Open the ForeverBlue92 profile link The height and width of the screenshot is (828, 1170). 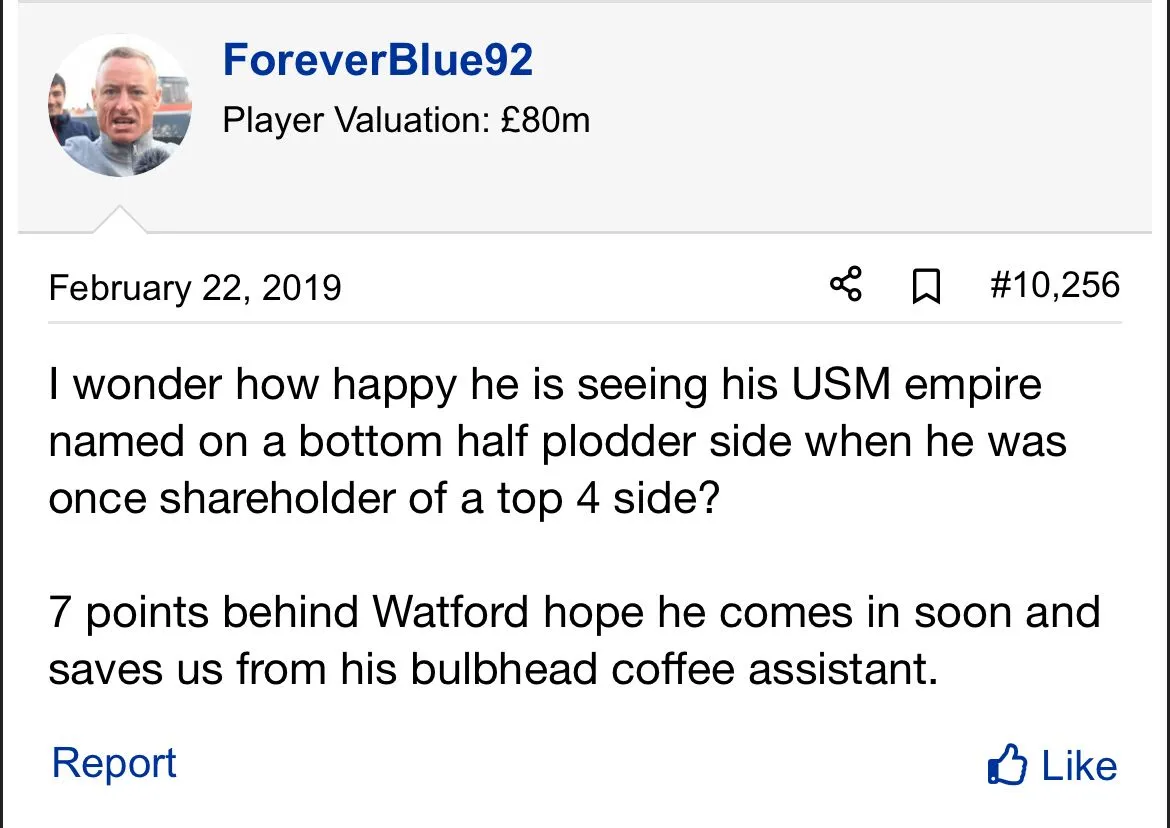pos(378,61)
